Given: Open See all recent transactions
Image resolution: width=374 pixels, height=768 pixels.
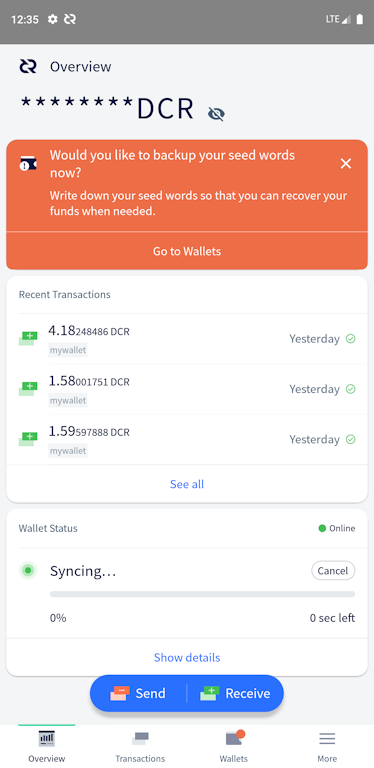Looking at the screenshot, I should [x=187, y=484].
